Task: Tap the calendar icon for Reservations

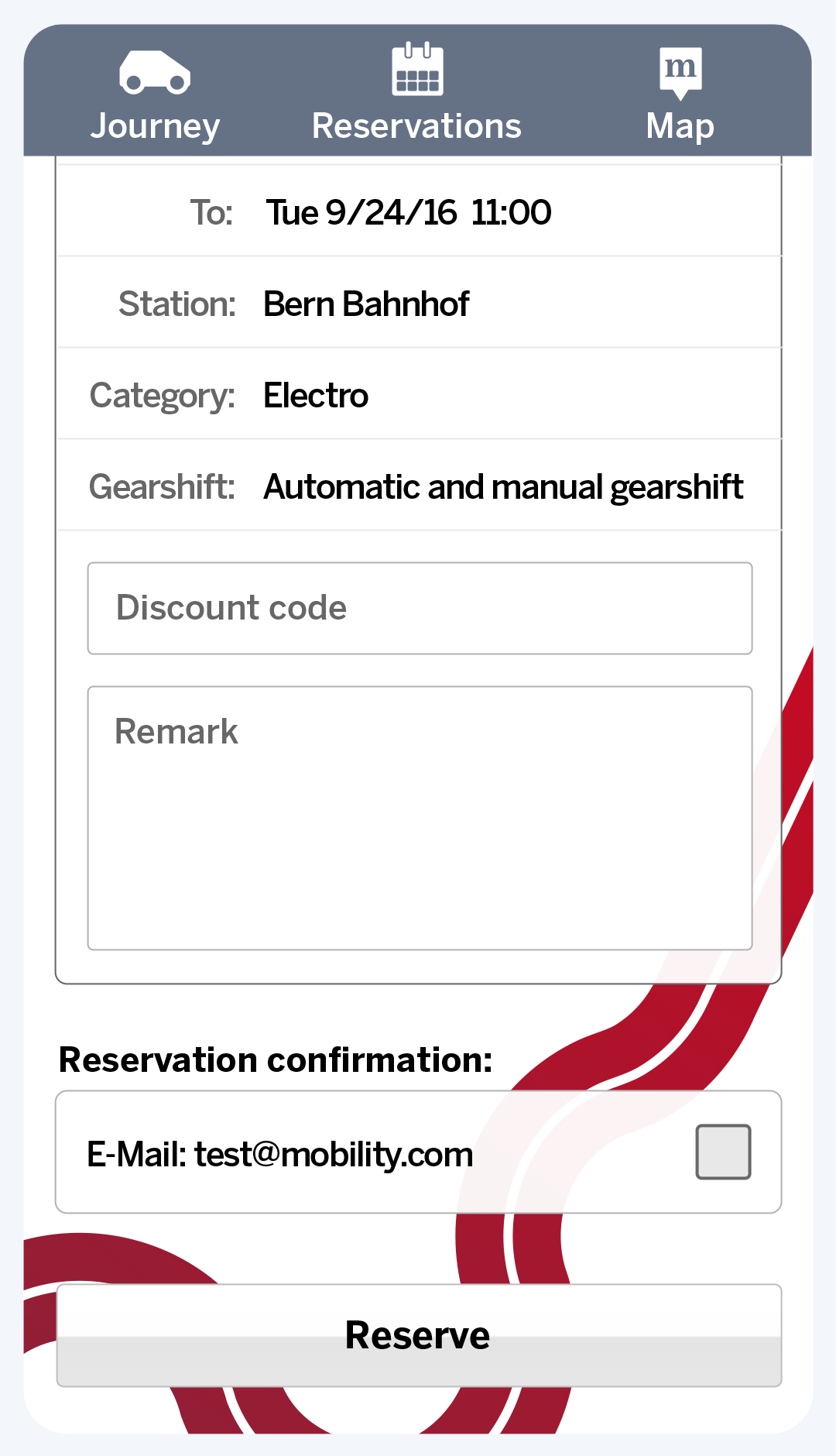Action: tap(417, 70)
